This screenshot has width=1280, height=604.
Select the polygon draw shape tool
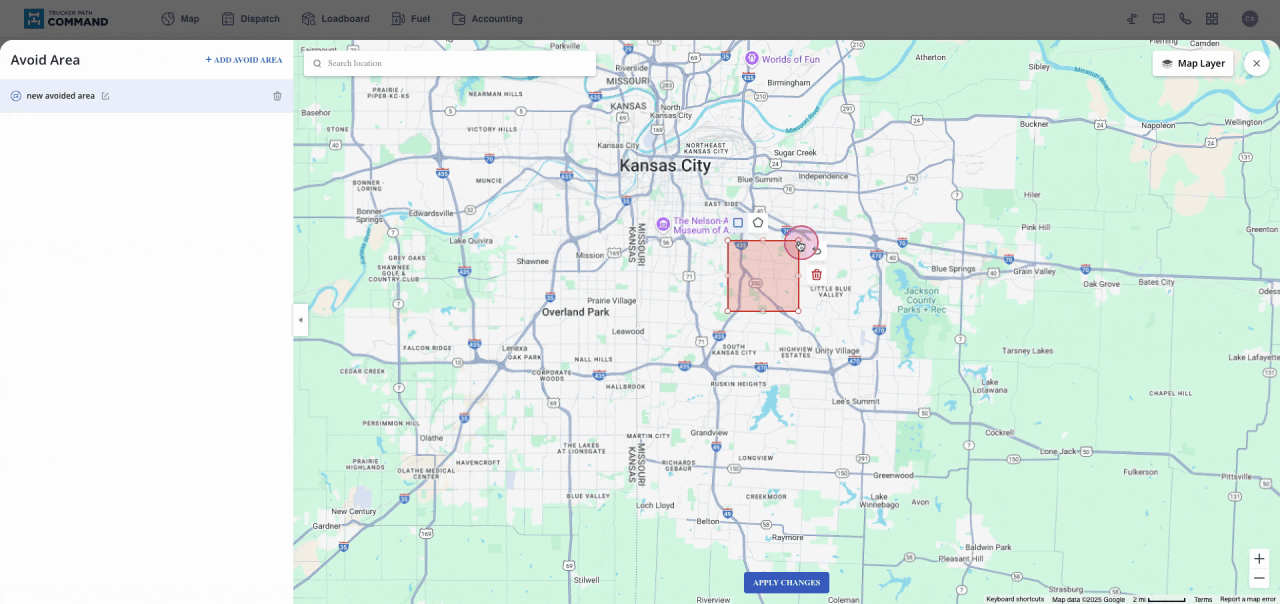(758, 223)
